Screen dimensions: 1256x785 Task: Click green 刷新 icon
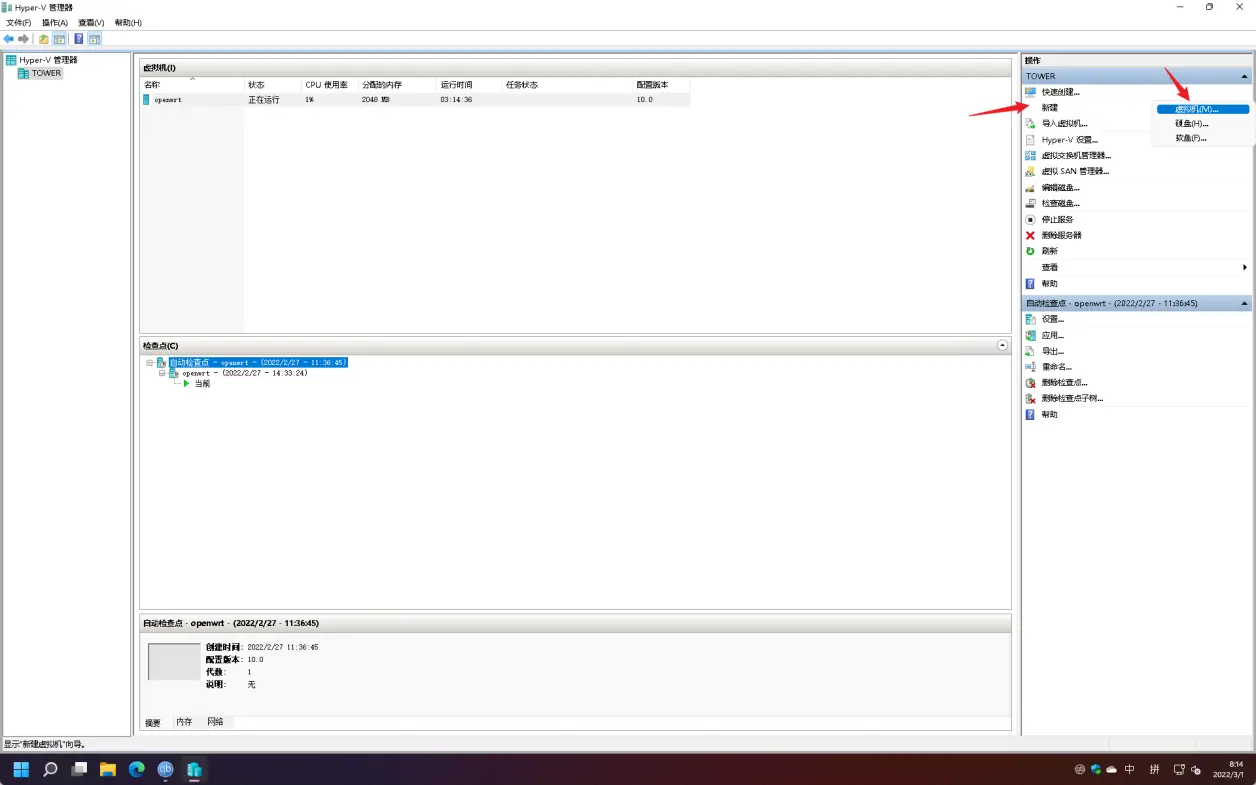1031,251
